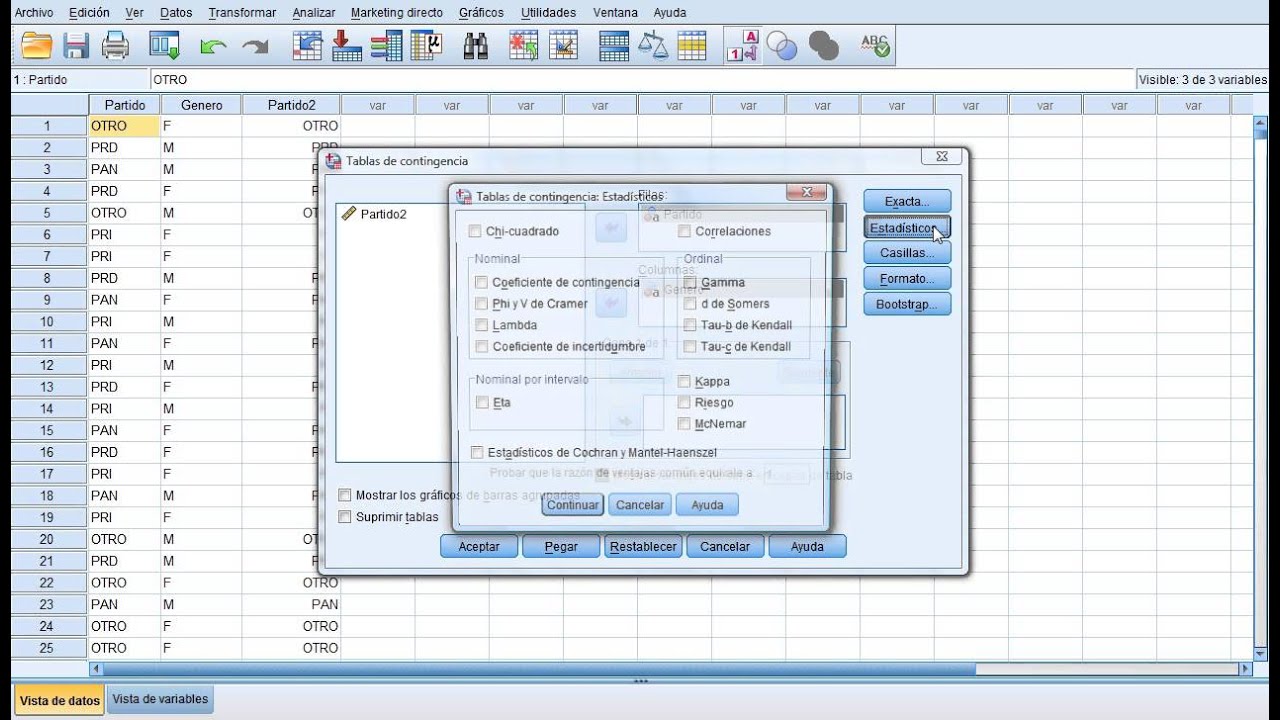Tick the Tau-c de Kendall checkbox
Image resolution: width=1280 pixels, height=720 pixels.
(690, 346)
